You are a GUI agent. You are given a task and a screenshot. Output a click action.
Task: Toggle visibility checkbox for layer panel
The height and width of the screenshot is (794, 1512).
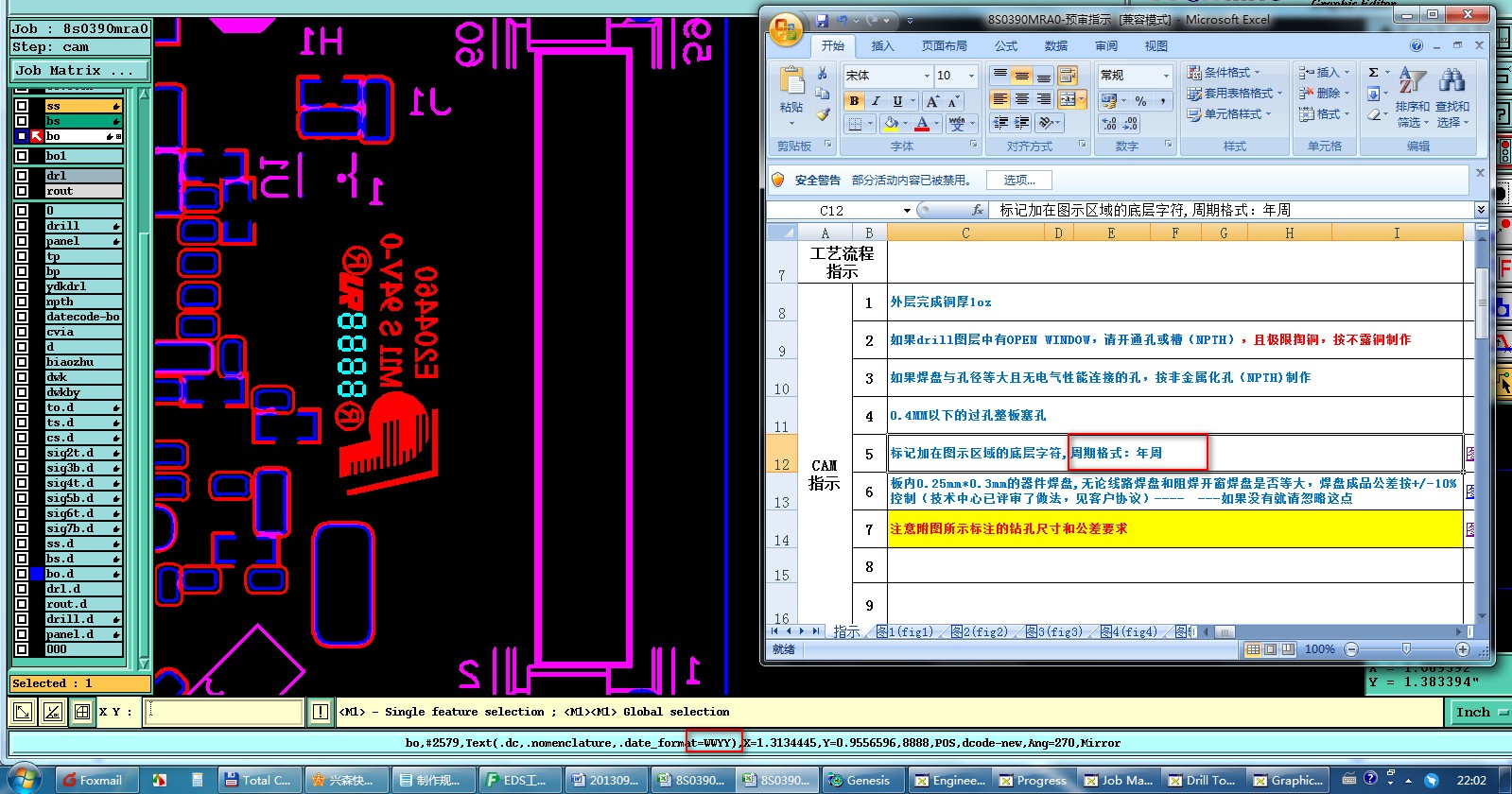pos(22,241)
